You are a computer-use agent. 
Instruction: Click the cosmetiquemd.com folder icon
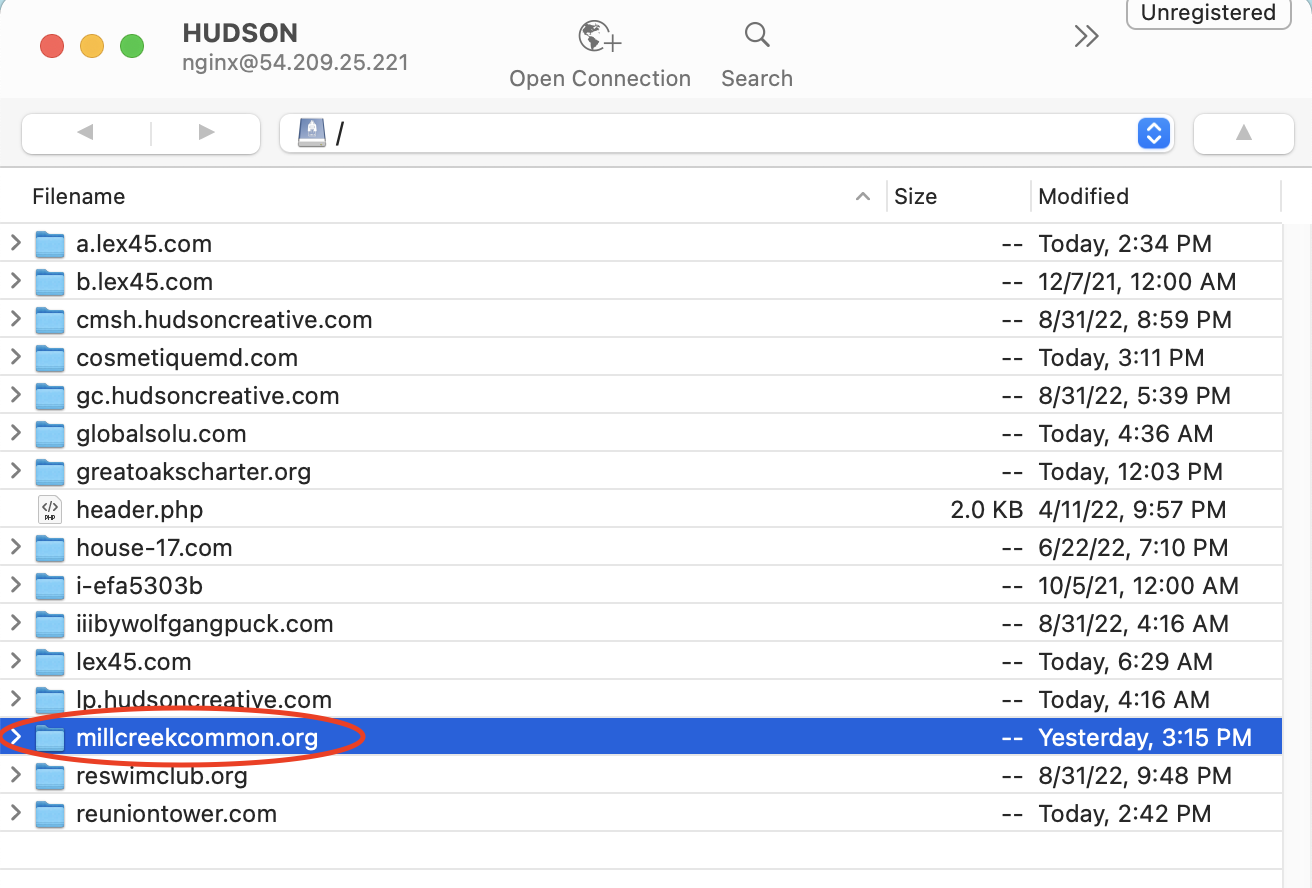coord(50,358)
